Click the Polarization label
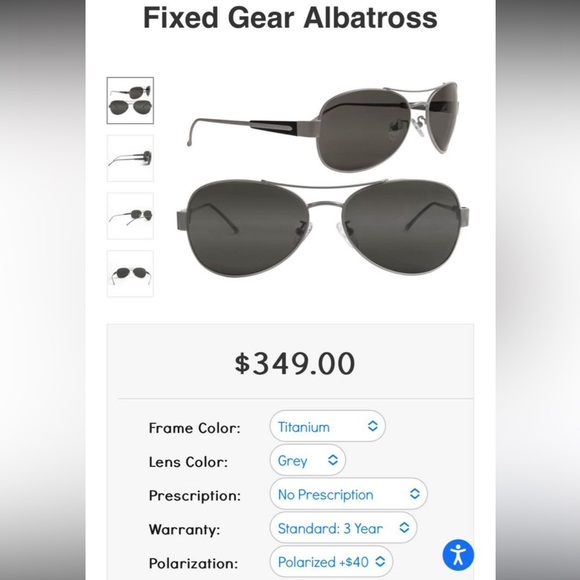This screenshot has width=580, height=580. coord(193,563)
